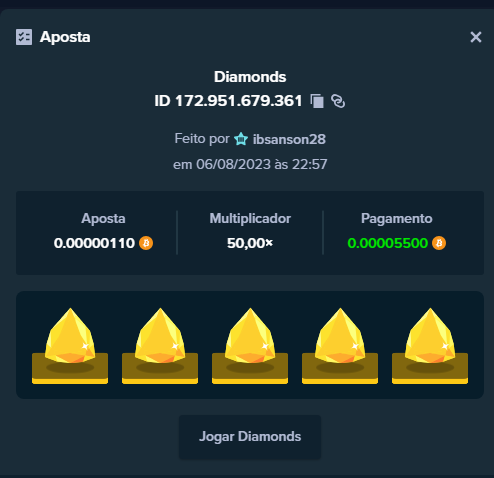Image resolution: width=494 pixels, height=478 pixels.
Task: Click the second yellow diamond
Action: point(160,336)
